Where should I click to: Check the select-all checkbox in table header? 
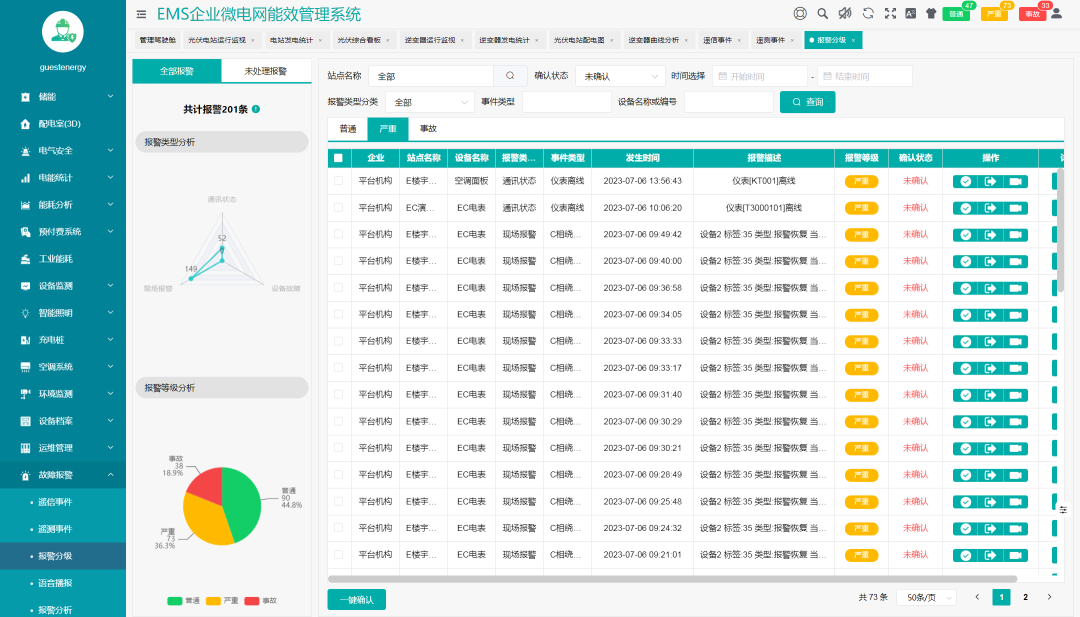coord(337,158)
